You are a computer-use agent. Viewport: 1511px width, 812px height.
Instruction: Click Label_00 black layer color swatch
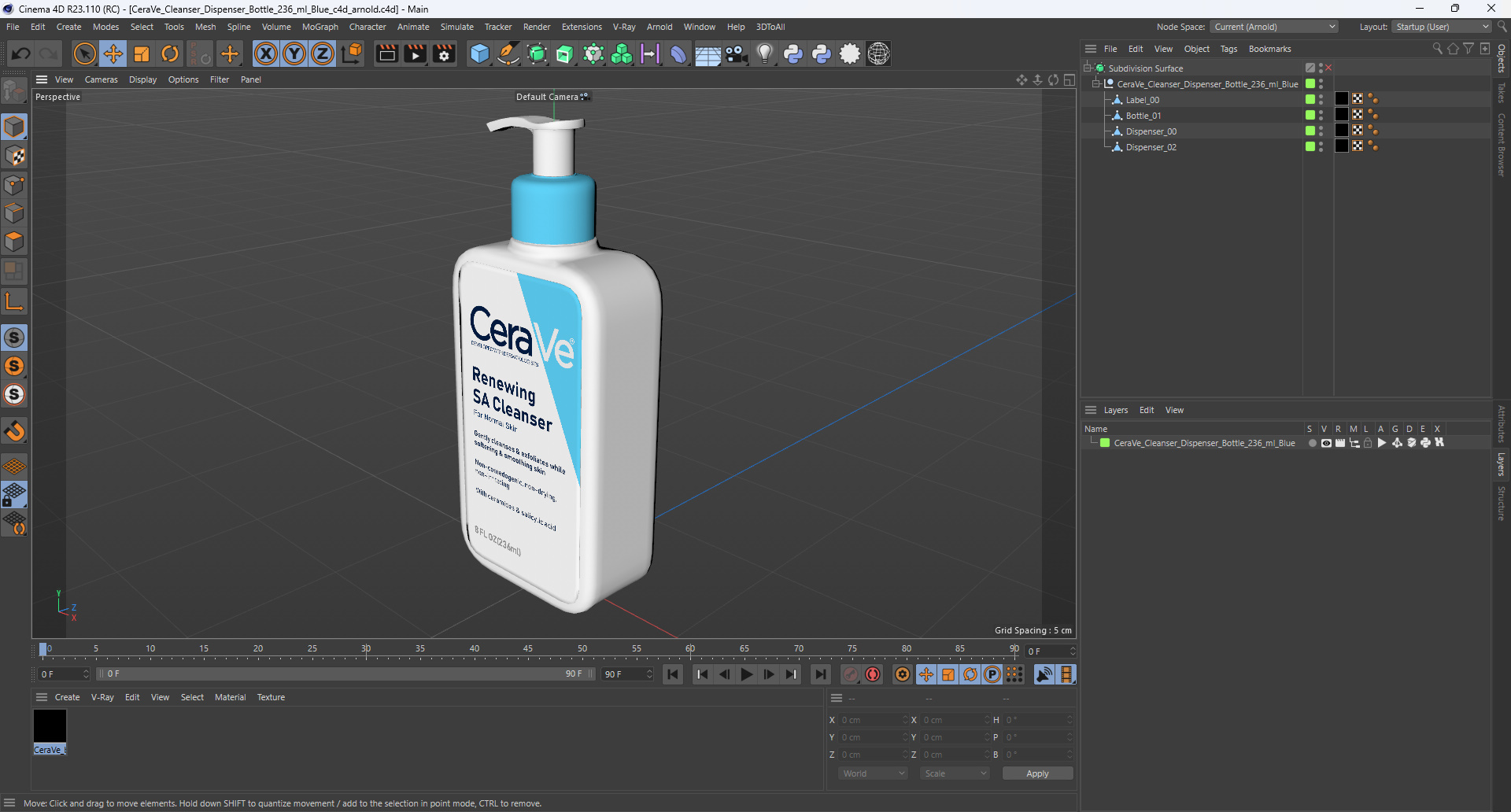1342,99
